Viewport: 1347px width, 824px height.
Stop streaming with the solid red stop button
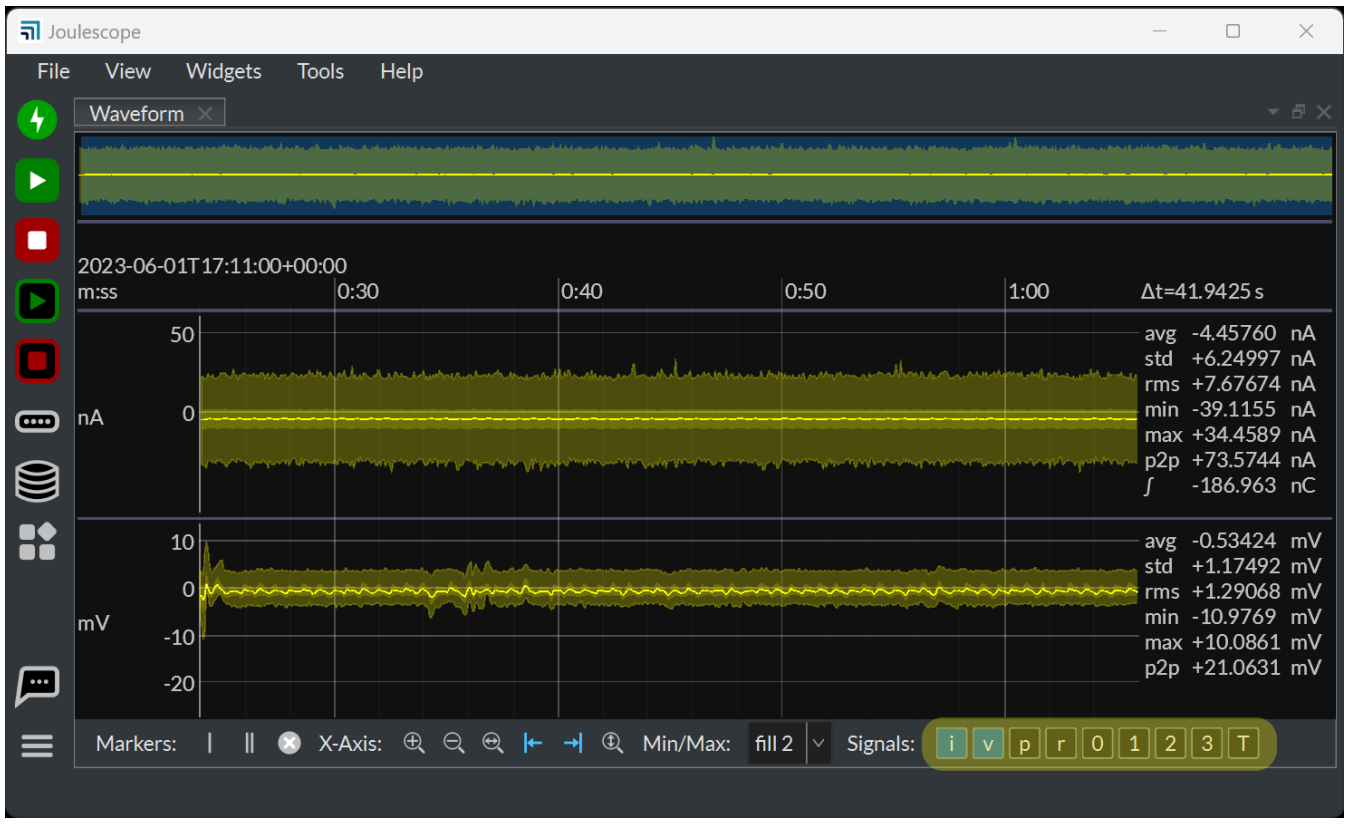[37, 241]
